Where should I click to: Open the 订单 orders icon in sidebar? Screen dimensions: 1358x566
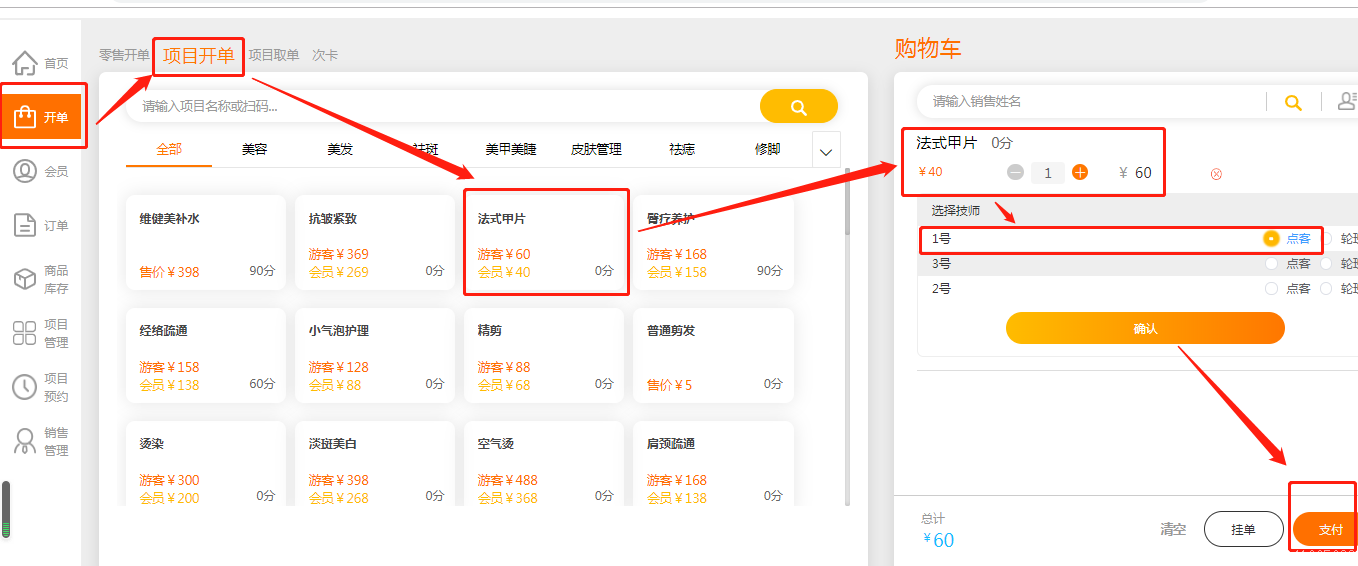(25, 225)
